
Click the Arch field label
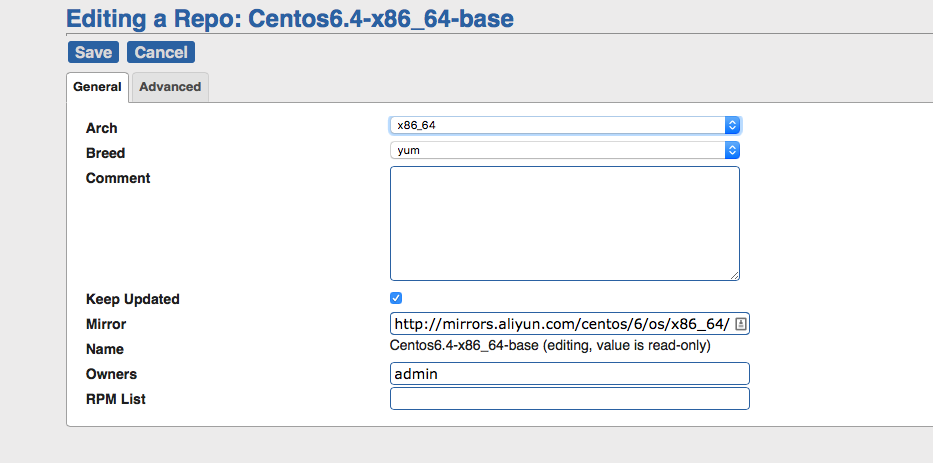click(x=102, y=128)
